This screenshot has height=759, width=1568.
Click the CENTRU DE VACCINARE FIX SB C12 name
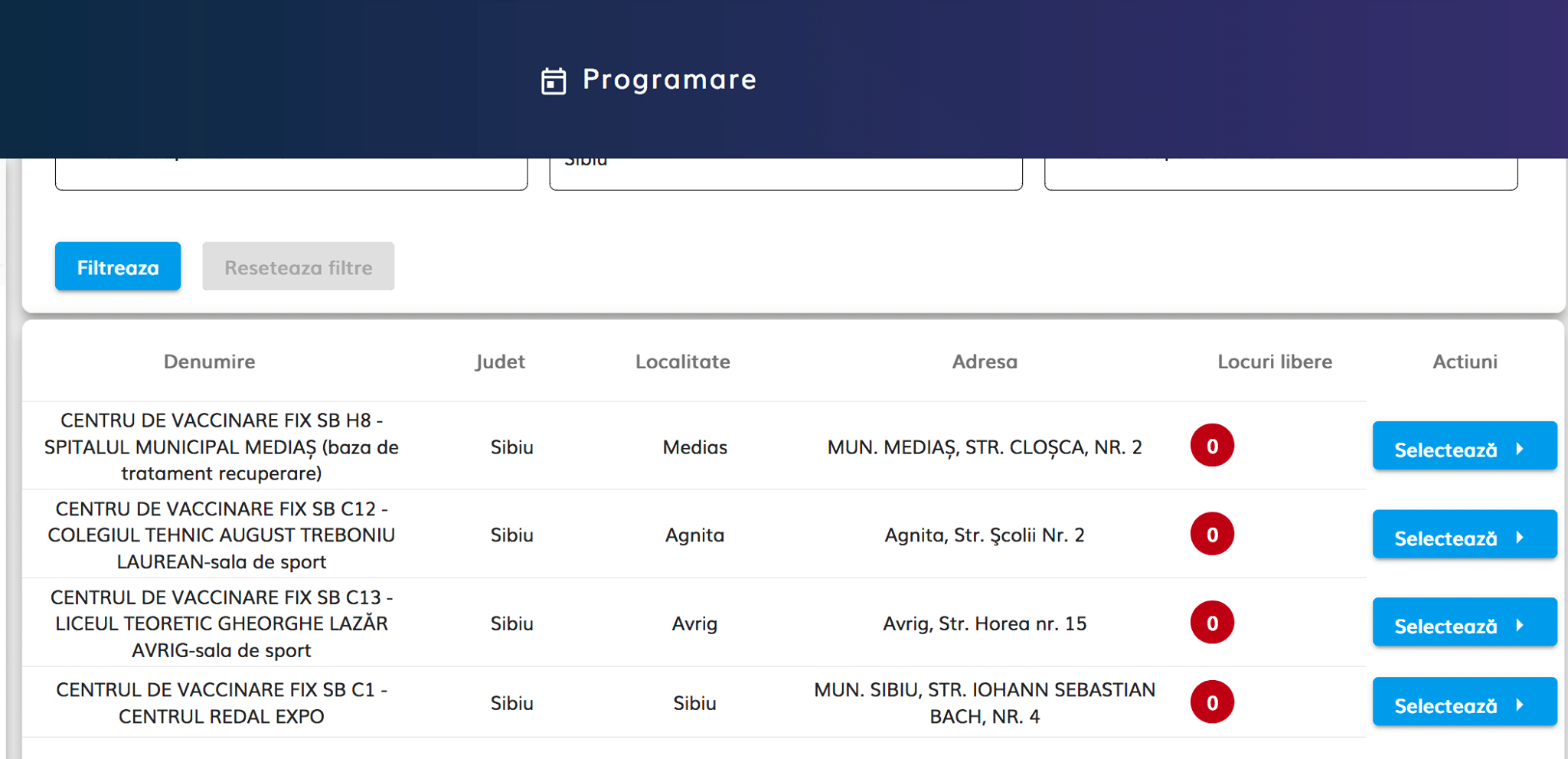221,535
